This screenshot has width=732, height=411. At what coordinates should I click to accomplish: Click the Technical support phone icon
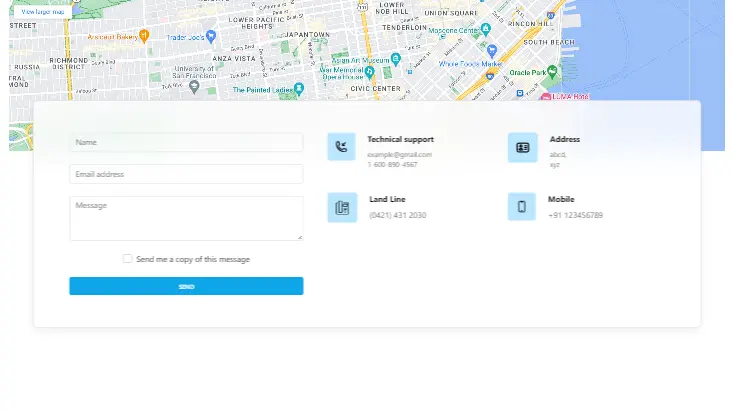point(341,147)
